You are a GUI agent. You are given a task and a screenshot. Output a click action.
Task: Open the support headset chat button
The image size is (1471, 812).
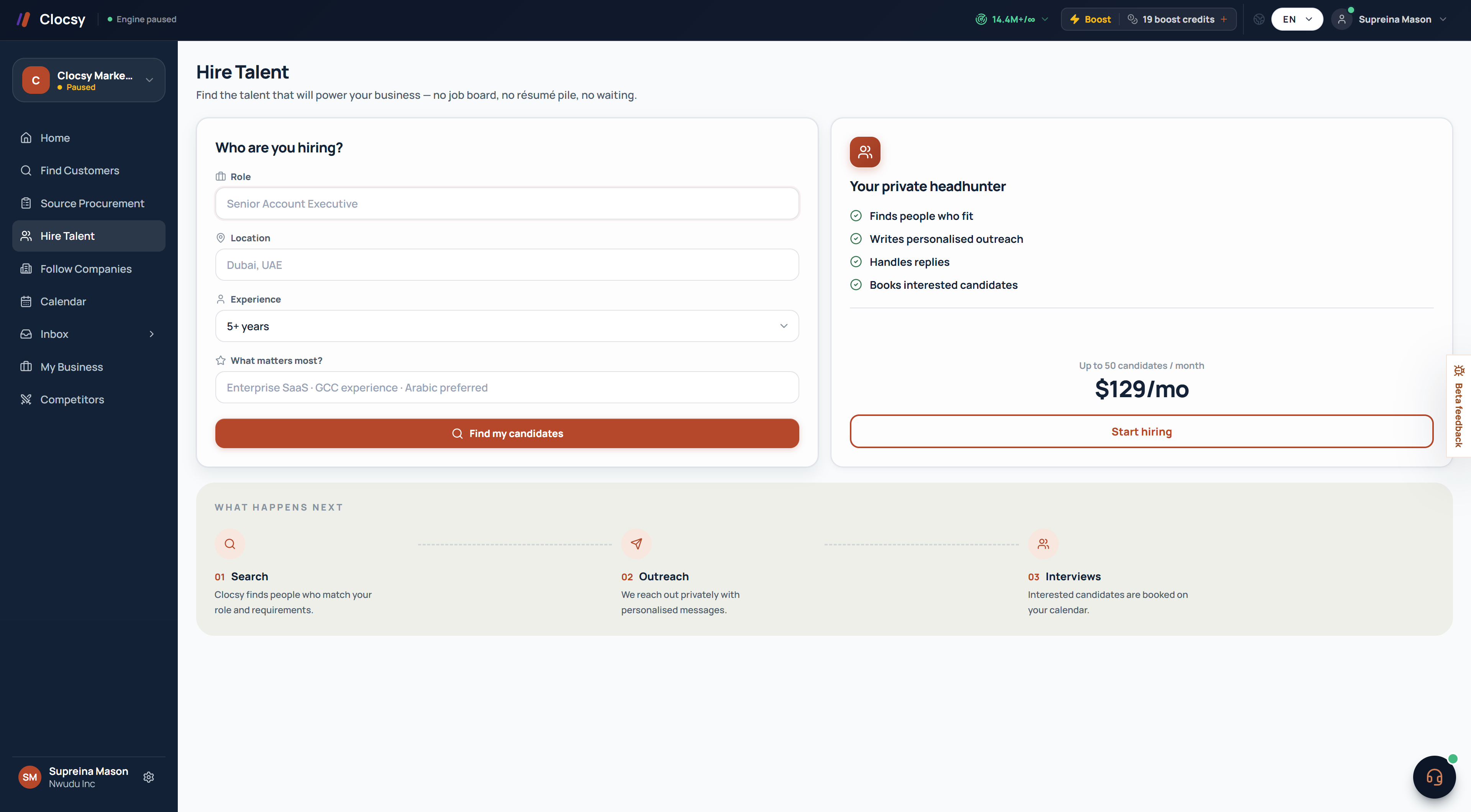click(1434, 777)
